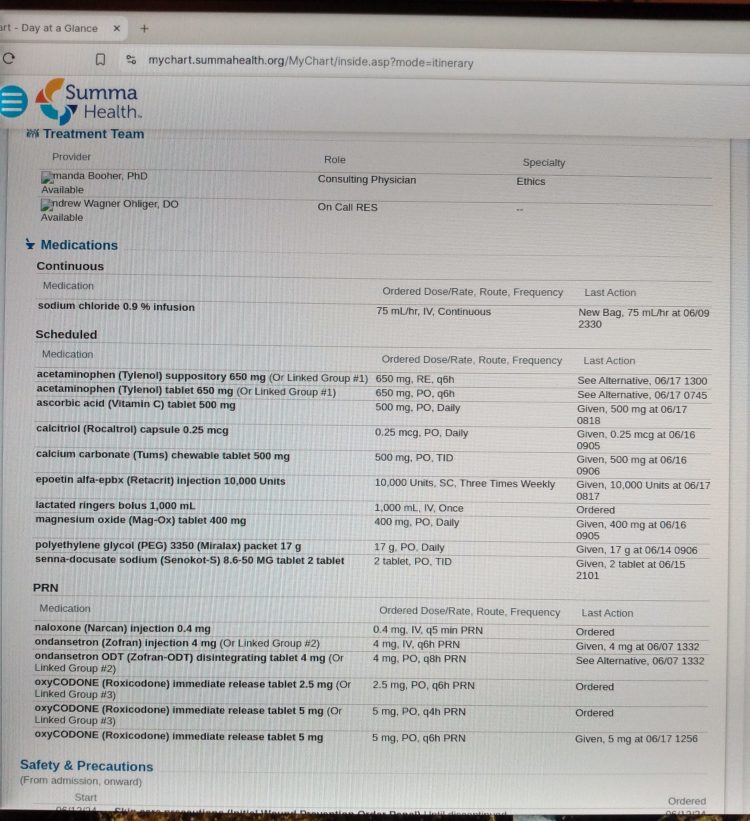Close the Day at a Glance tab
Image resolution: width=750 pixels, height=821 pixels.
[116, 28]
